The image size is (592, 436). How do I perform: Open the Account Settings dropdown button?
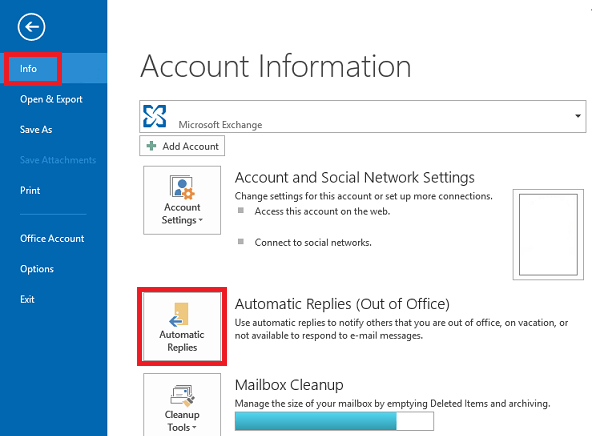coord(182,200)
